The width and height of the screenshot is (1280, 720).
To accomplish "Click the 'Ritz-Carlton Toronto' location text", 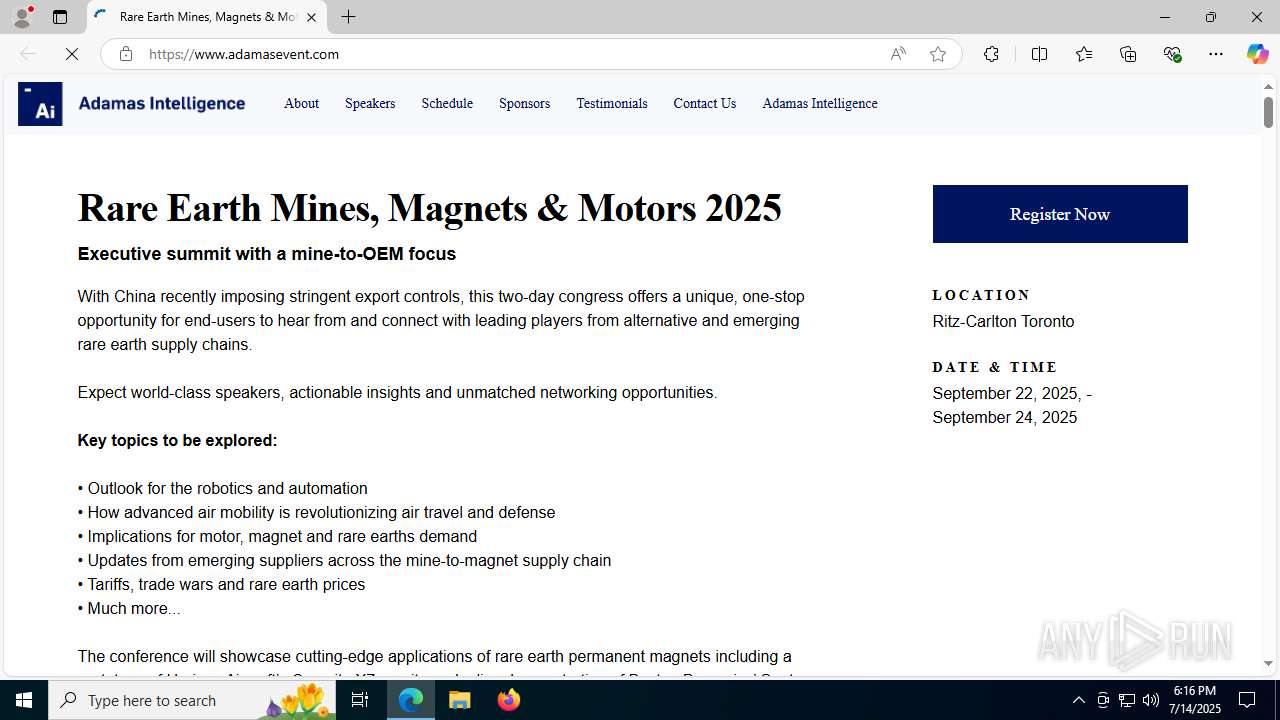I will pyautogui.click(x=1003, y=321).
